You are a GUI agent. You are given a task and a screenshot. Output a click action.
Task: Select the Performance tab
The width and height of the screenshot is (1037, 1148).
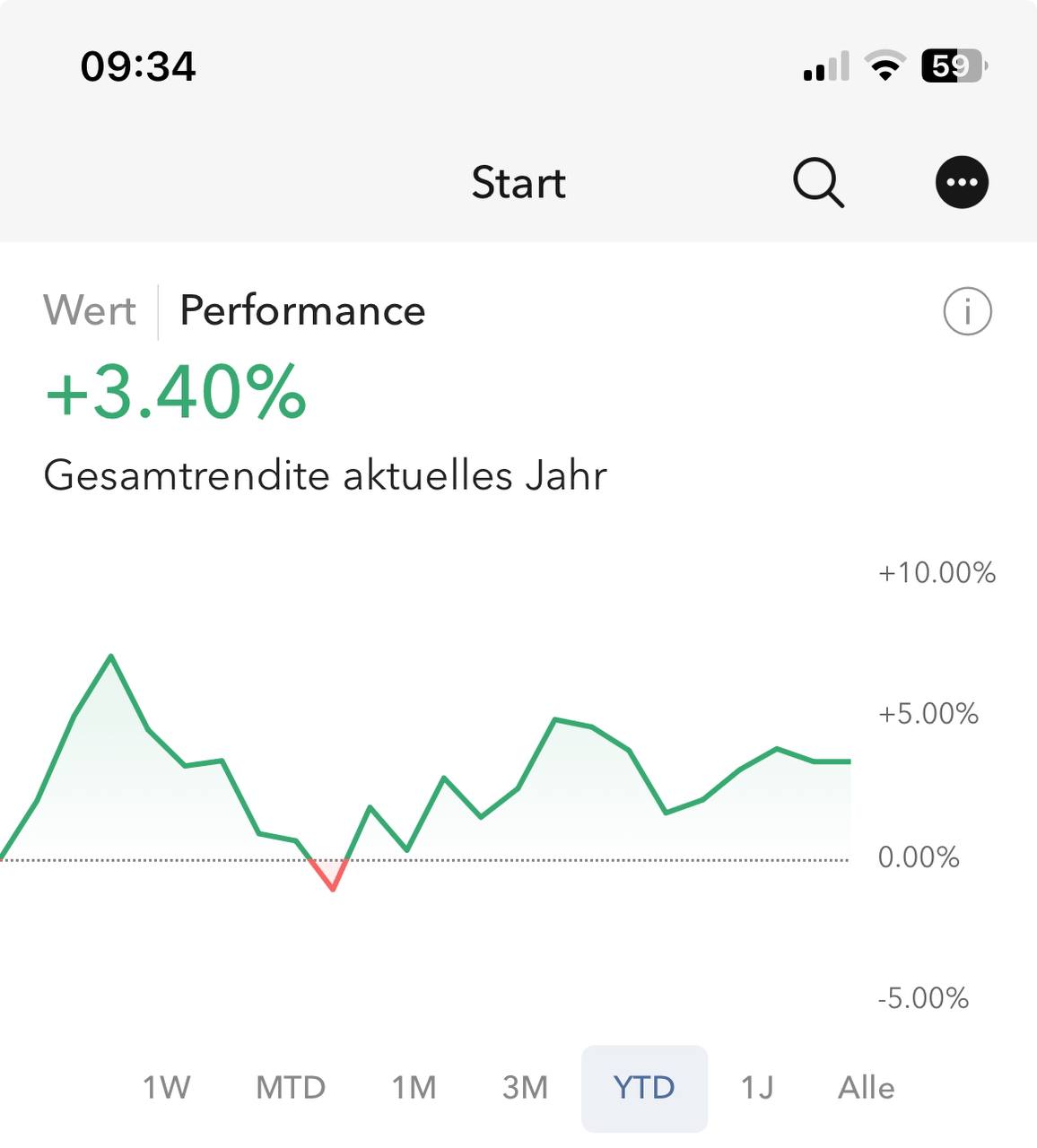pyautogui.click(x=302, y=311)
